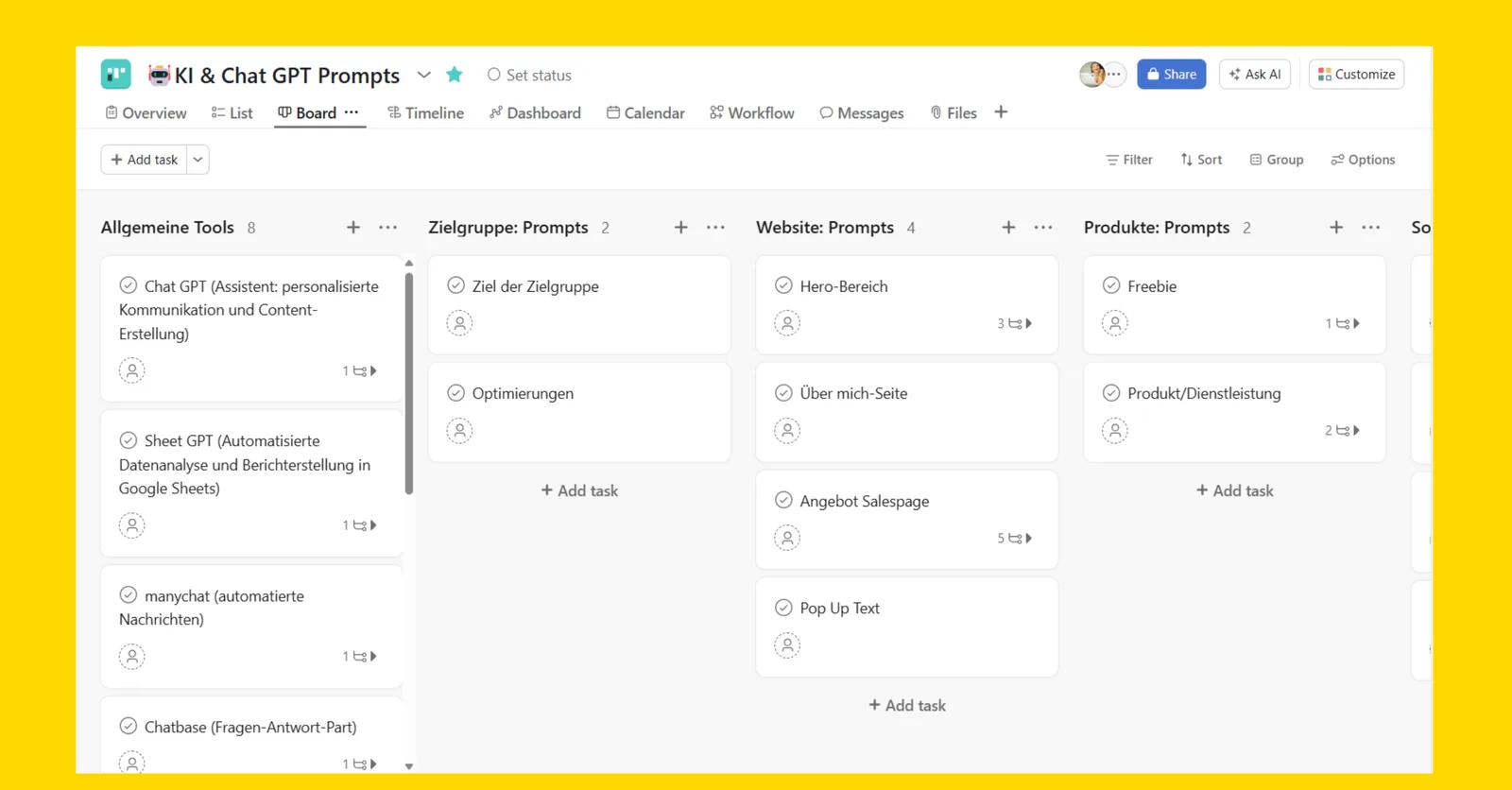The height and width of the screenshot is (790, 1512).
Task: Assign someone to Optimierungen task
Action: pyautogui.click(x=459, y=431)
